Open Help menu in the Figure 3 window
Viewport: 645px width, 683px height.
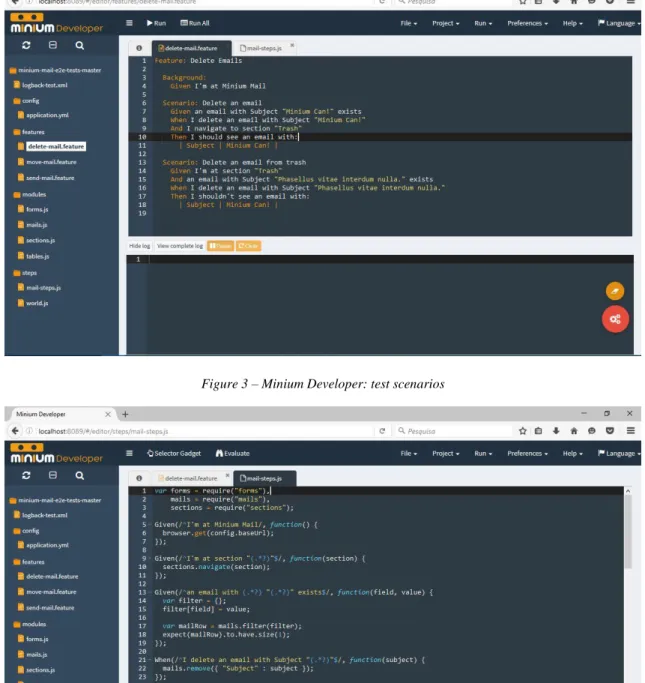(572, 23)
